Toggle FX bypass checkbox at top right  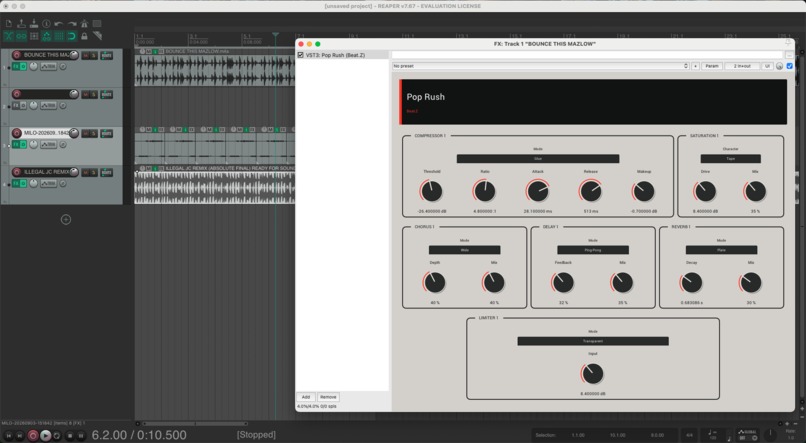click(x=790, y=66)
